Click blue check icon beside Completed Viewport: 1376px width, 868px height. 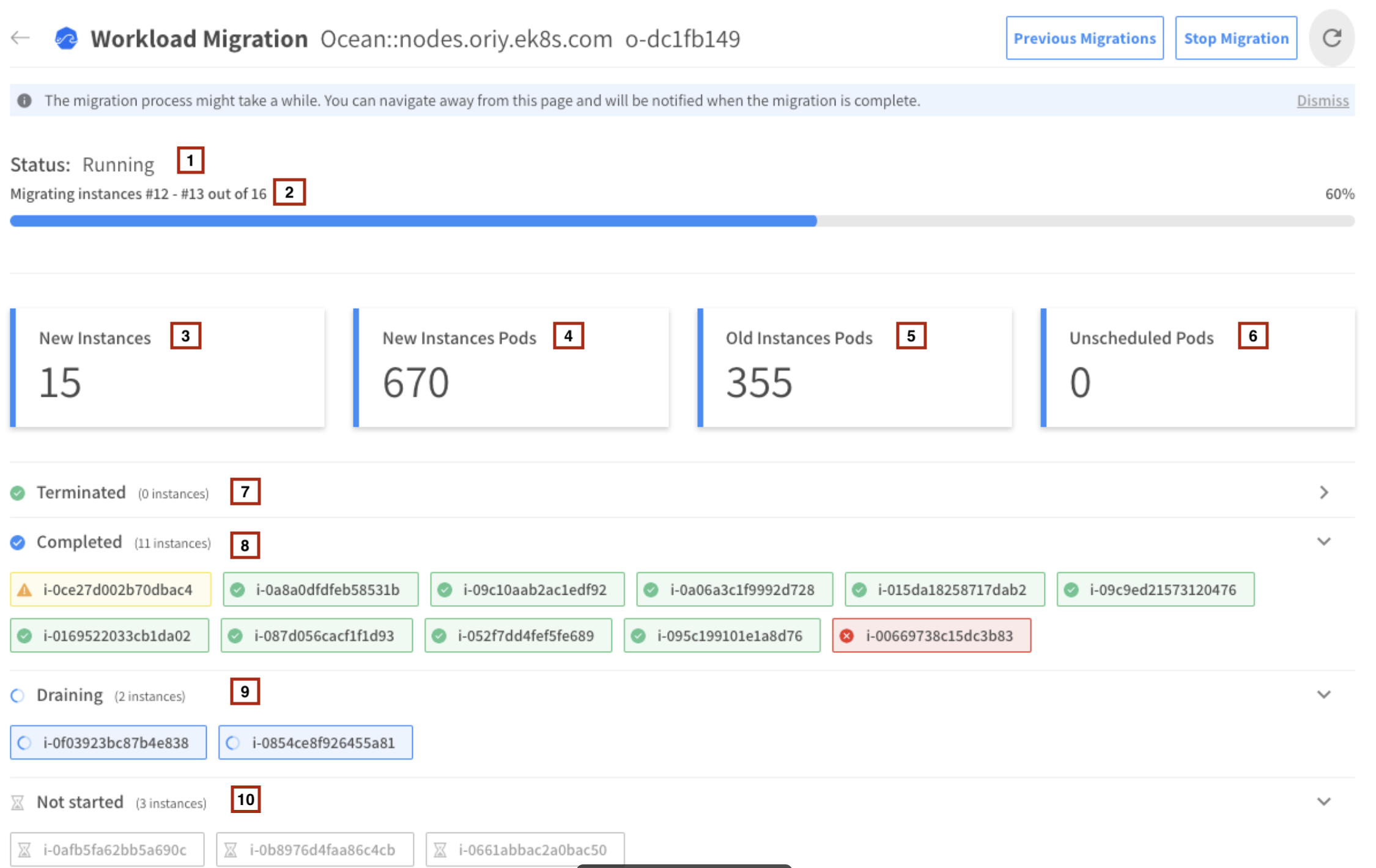18,542
